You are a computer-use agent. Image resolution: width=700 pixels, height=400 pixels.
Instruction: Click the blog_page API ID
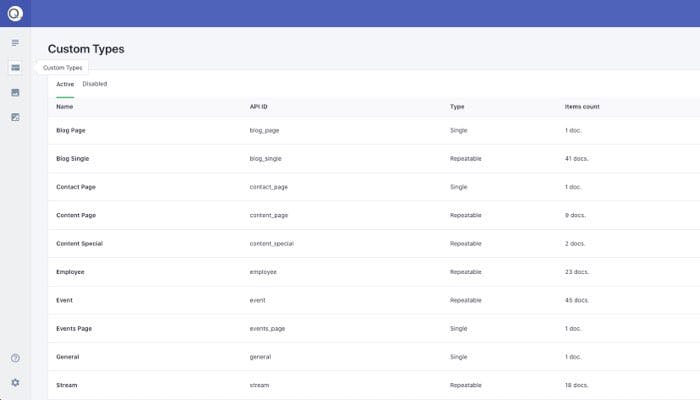point(264,130)
